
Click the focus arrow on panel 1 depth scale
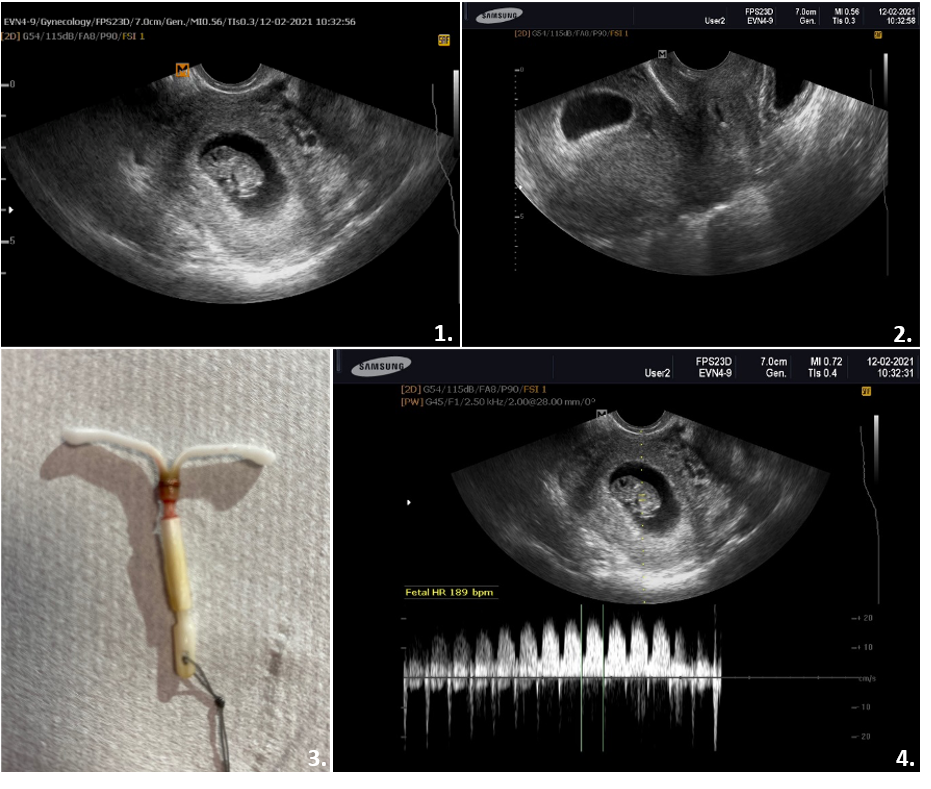tap(11, 210)
